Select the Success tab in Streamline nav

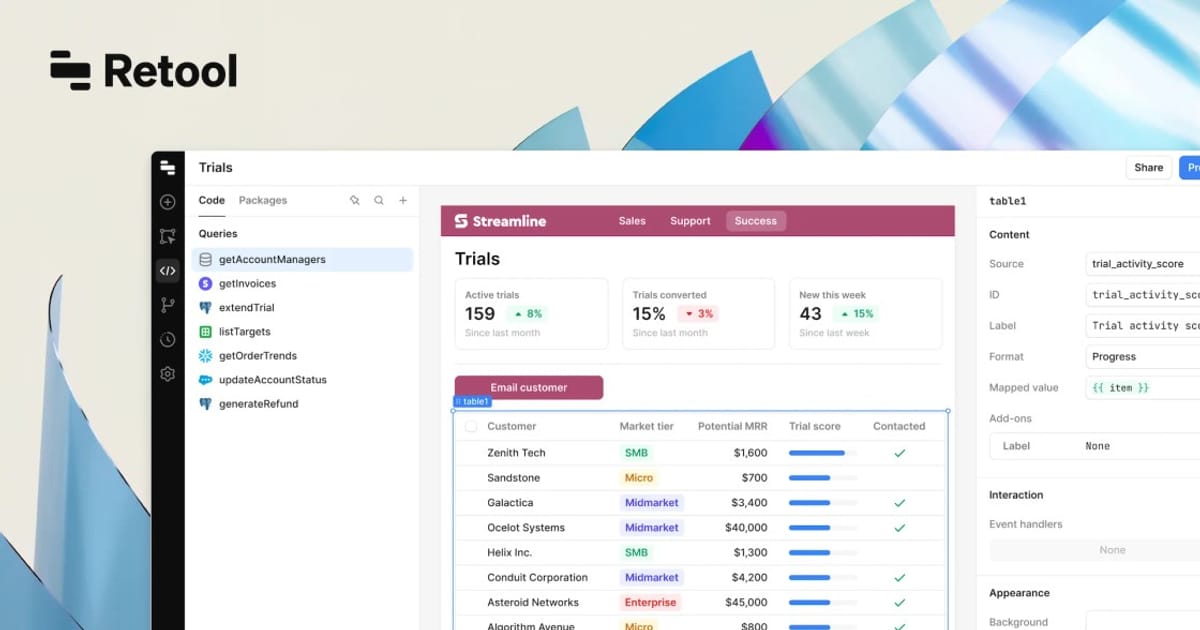[756, 221]
